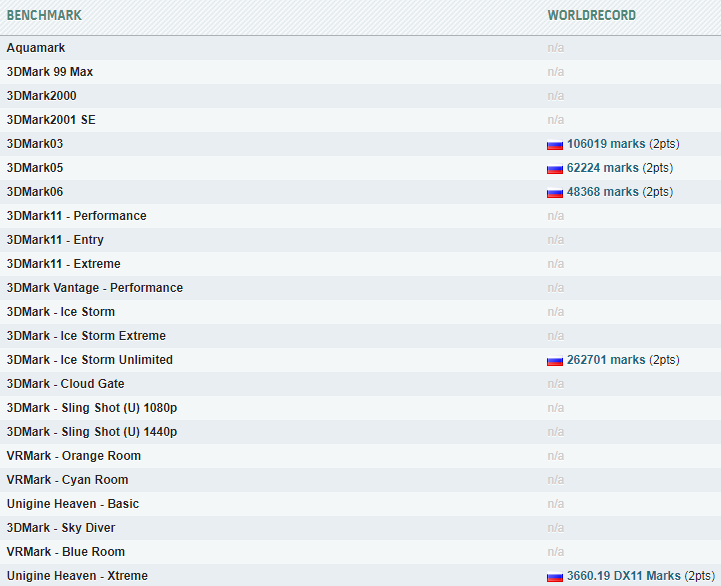Select the 3DMark - Sky Diver row
The width and height of the screenshot is (721, 586).
coord(60,528)
